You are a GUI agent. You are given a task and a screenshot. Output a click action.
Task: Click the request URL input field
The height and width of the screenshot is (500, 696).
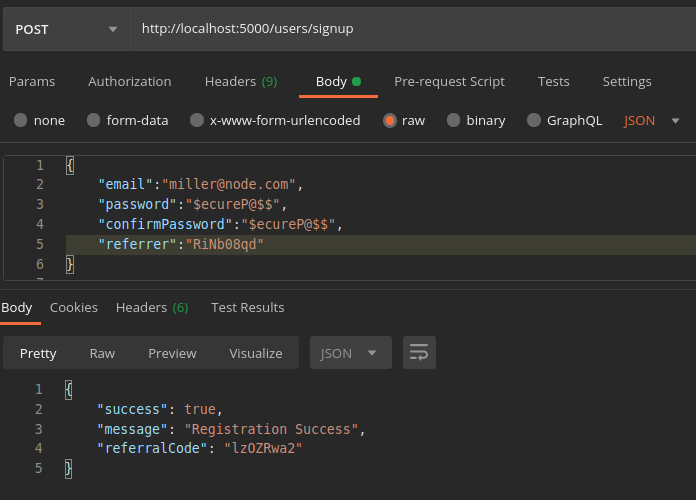410,29
